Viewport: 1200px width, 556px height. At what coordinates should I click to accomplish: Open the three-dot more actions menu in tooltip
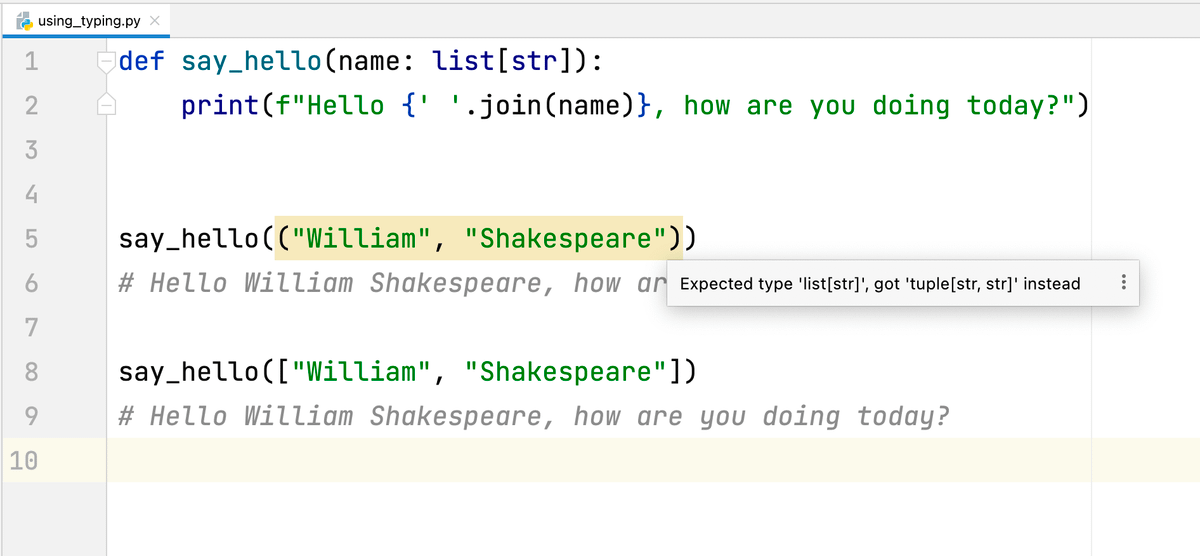click(x=1124, y=284)
